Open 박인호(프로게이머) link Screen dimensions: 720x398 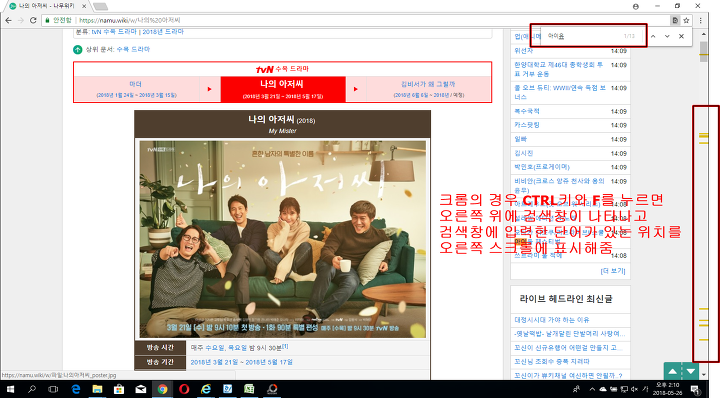(x=542, y=167)
